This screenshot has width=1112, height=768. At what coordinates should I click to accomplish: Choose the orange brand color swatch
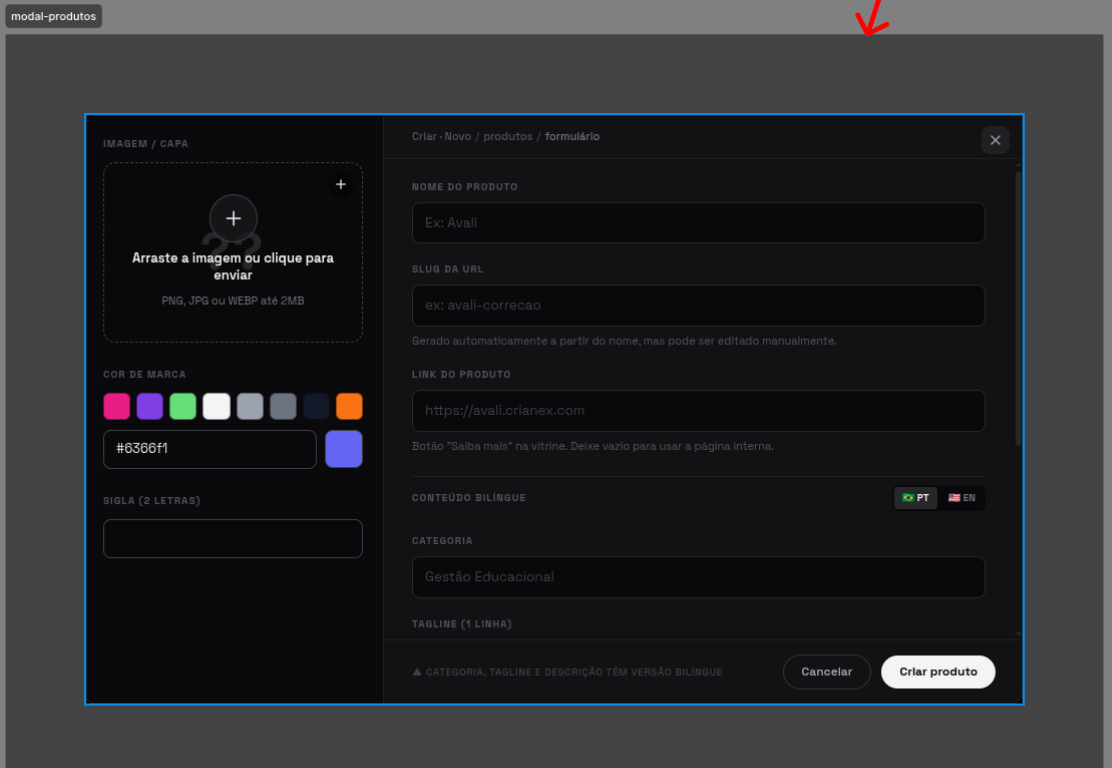pyautogui.click(x=349, y=406)
